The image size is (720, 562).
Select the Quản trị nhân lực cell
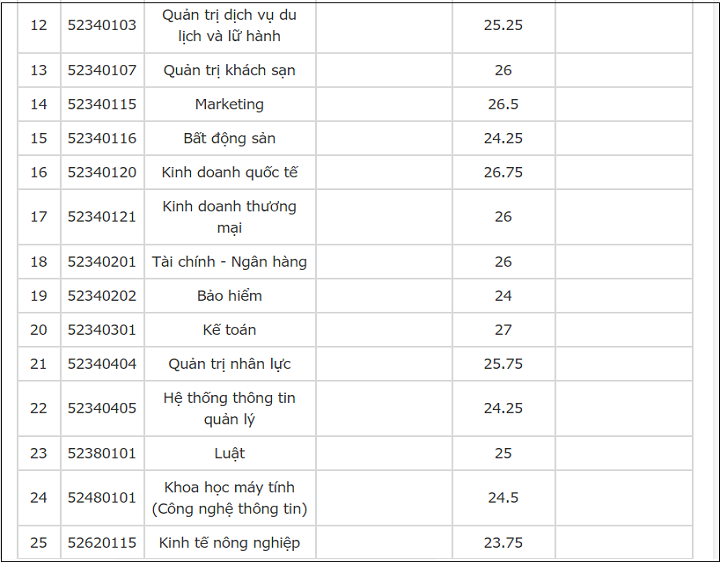pyautogui.click(x=229, y=364)
